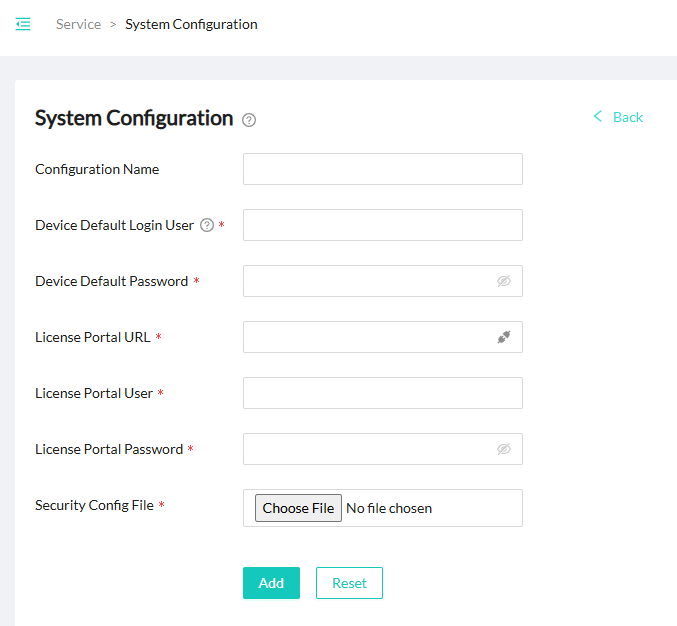The image size is (677, 626).
Task: Click the Security Config File label
Action: pos(94,505)
